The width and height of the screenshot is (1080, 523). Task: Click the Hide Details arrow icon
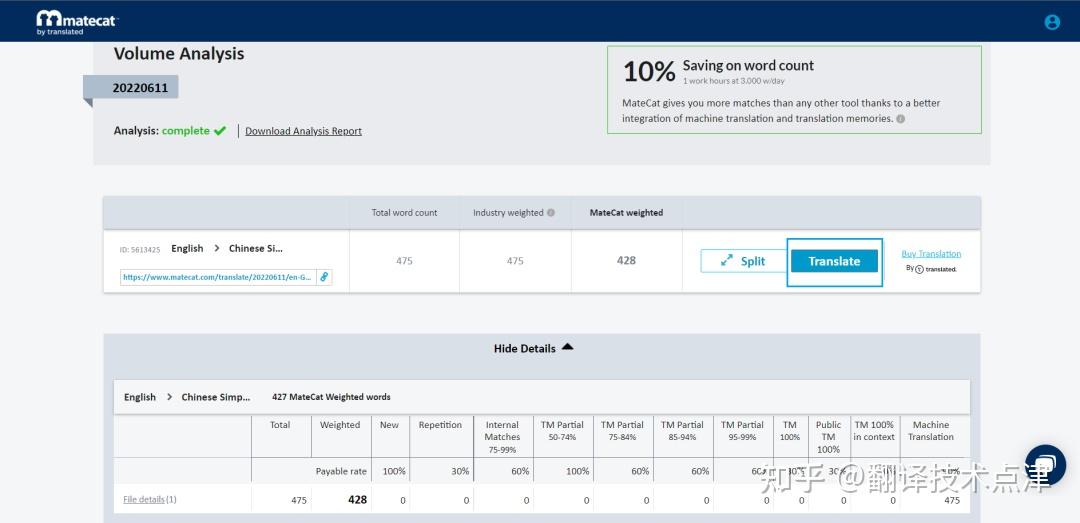(568, 347)
